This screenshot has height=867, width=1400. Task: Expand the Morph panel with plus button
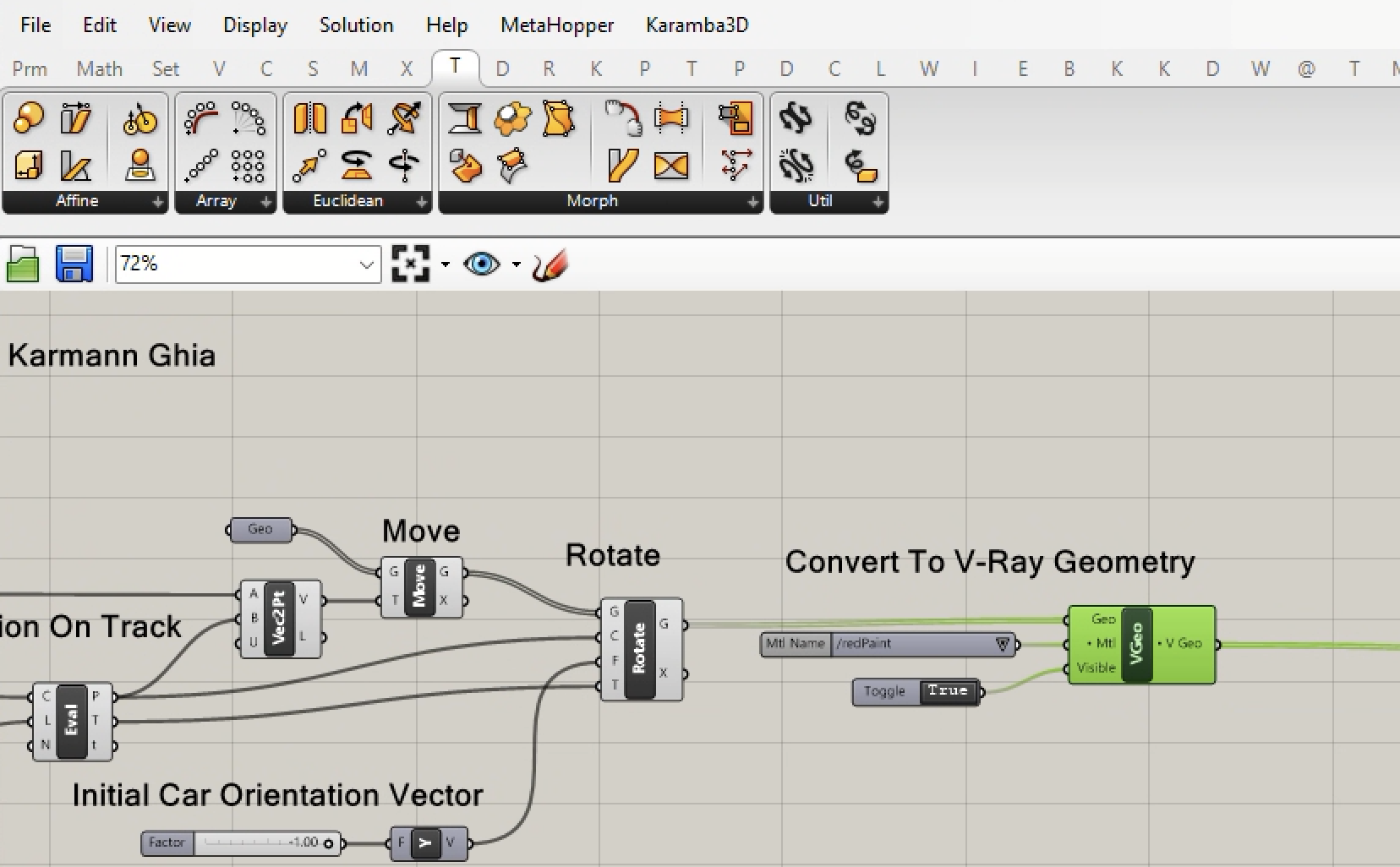752,202
